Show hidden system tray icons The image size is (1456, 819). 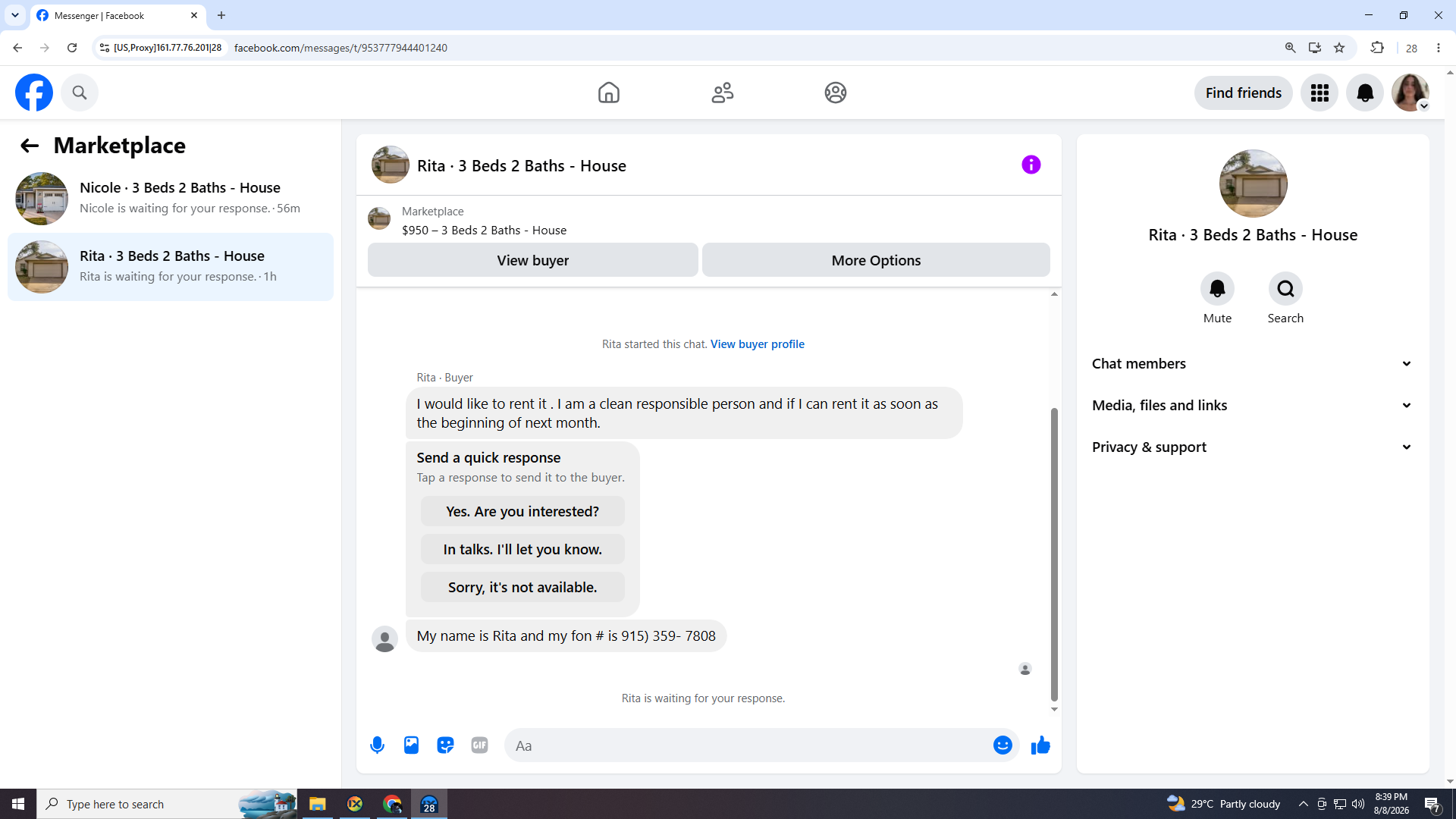(1303, 804)
